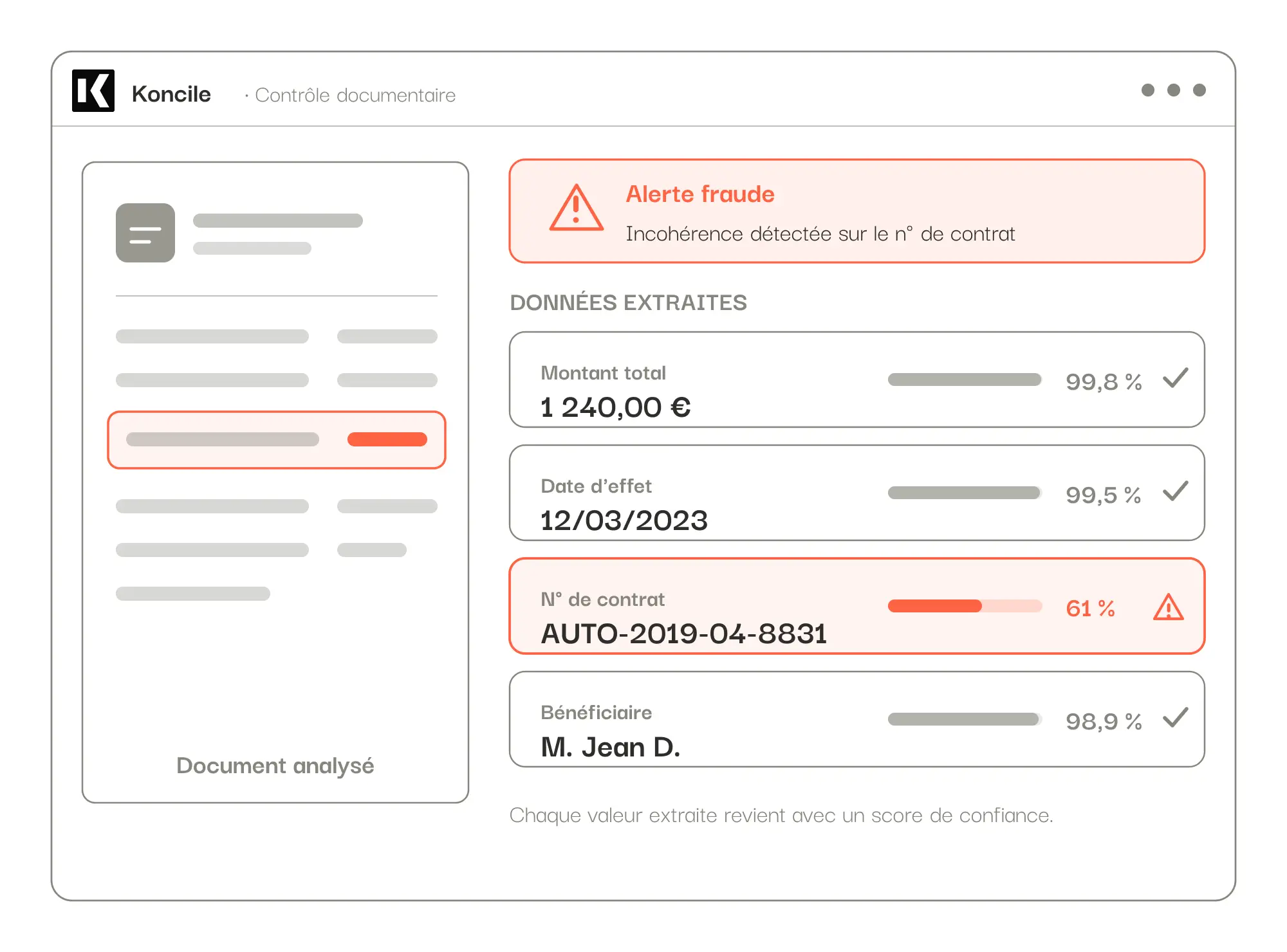Click the Chaque valeur extraite footer note

click(x=781, y=816)
